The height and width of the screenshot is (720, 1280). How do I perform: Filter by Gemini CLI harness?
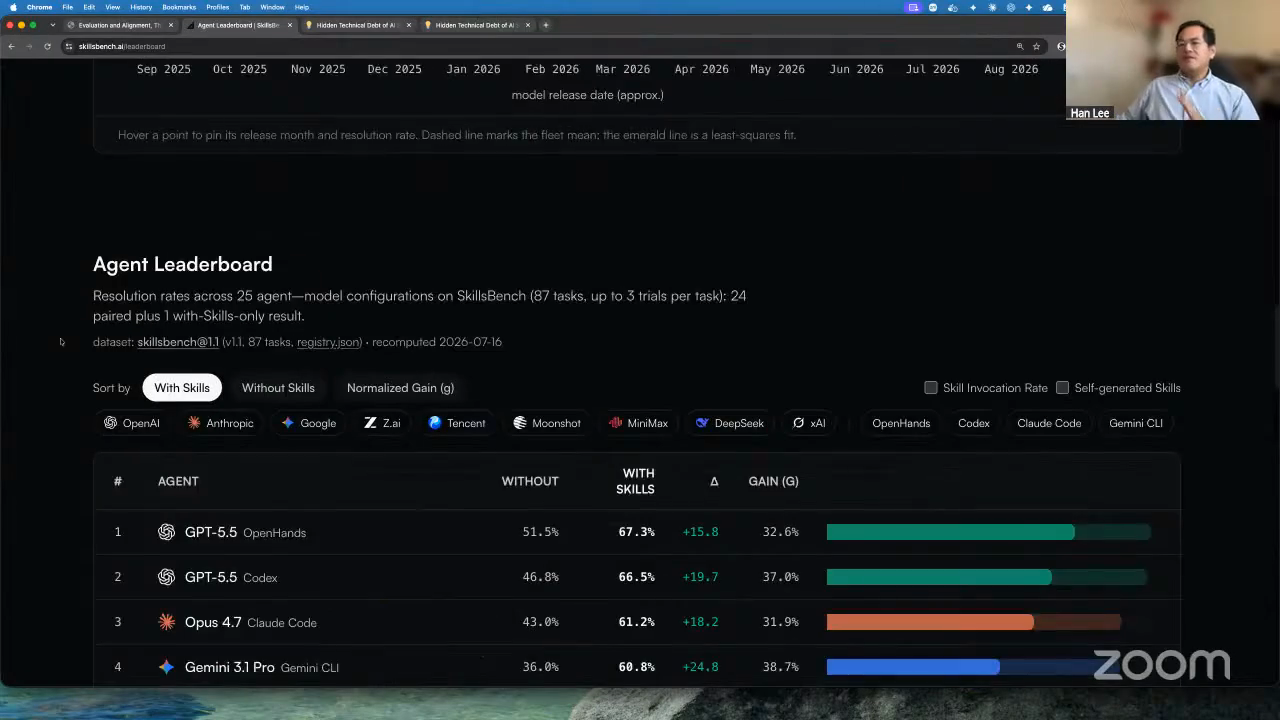click(1136, 423)
